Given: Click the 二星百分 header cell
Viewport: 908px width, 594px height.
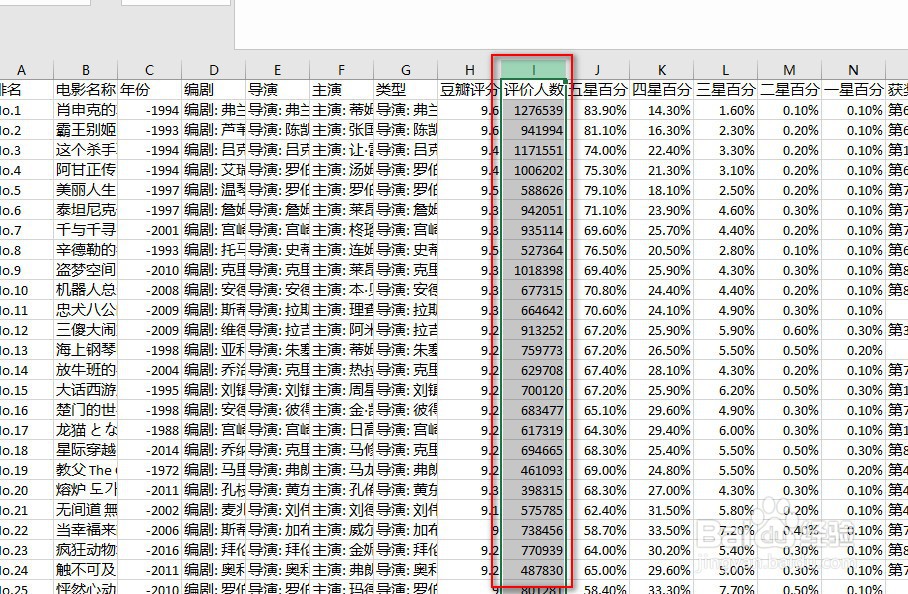Looking at the screenshot, I should [789, 90].
